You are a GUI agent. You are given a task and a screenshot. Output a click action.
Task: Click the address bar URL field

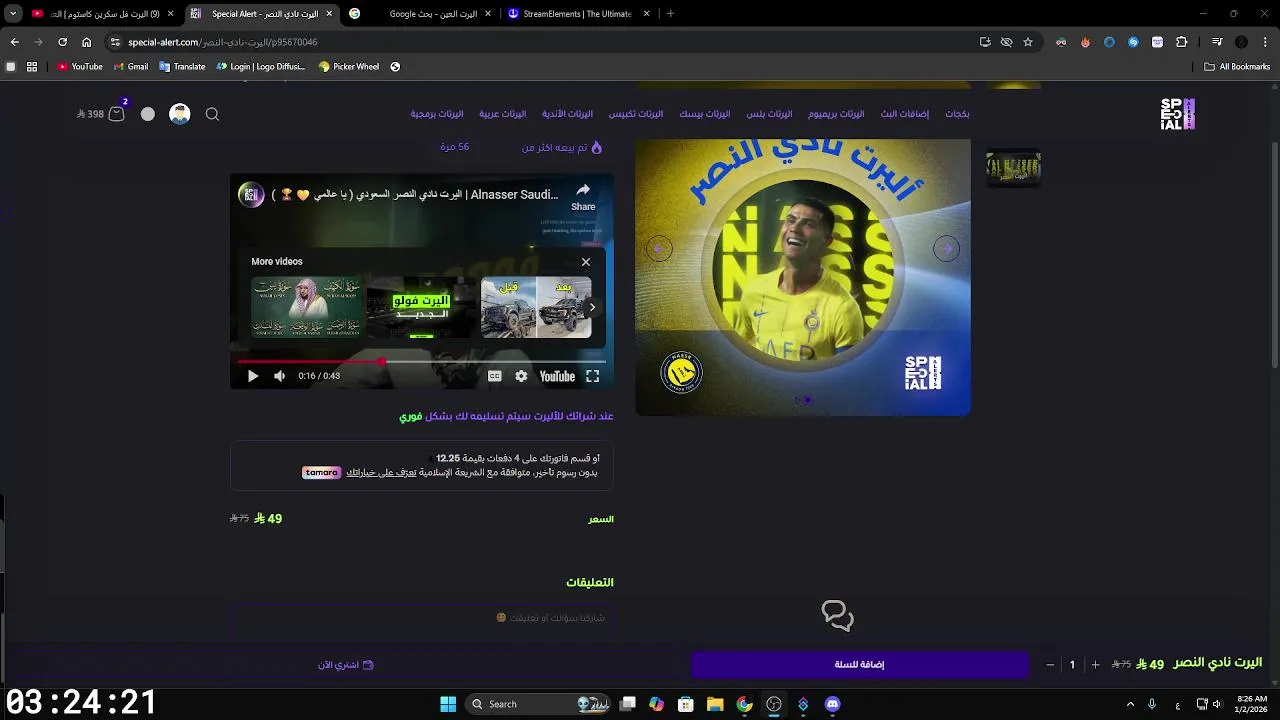pyautogui.click(x=540, y=42)
